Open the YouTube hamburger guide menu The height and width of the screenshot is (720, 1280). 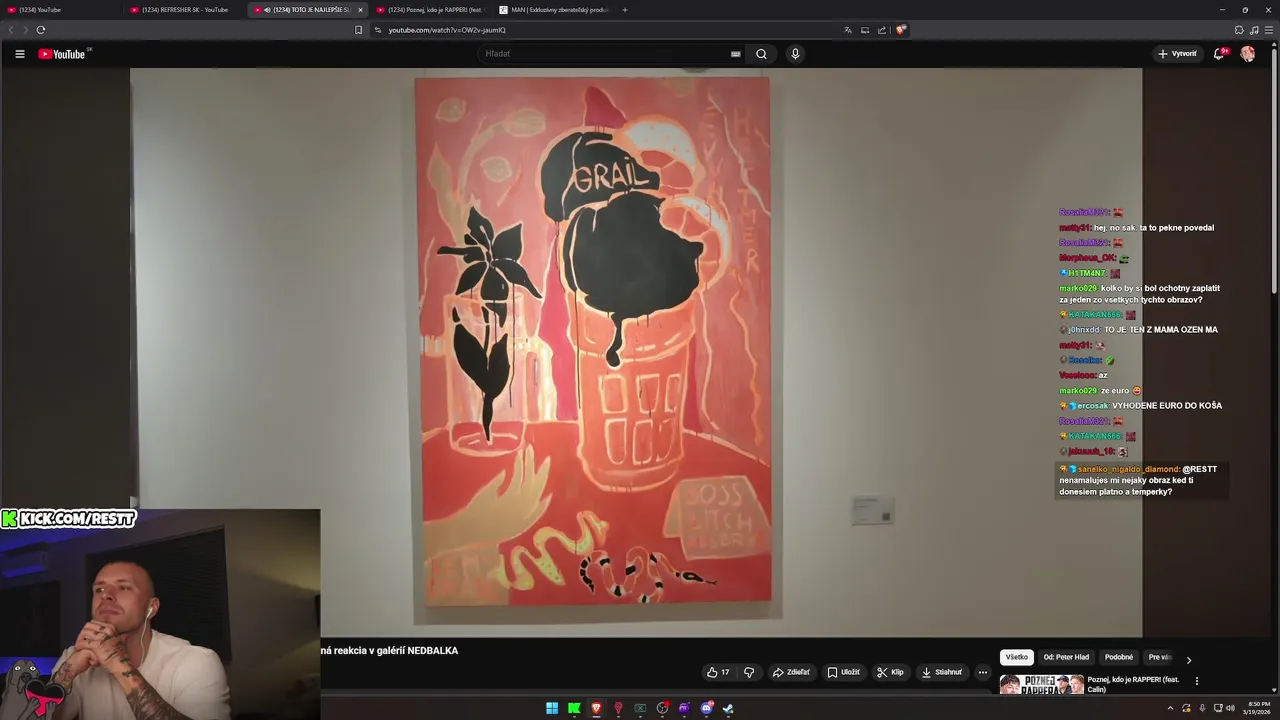pyautogui.click(x=19, y=54)
